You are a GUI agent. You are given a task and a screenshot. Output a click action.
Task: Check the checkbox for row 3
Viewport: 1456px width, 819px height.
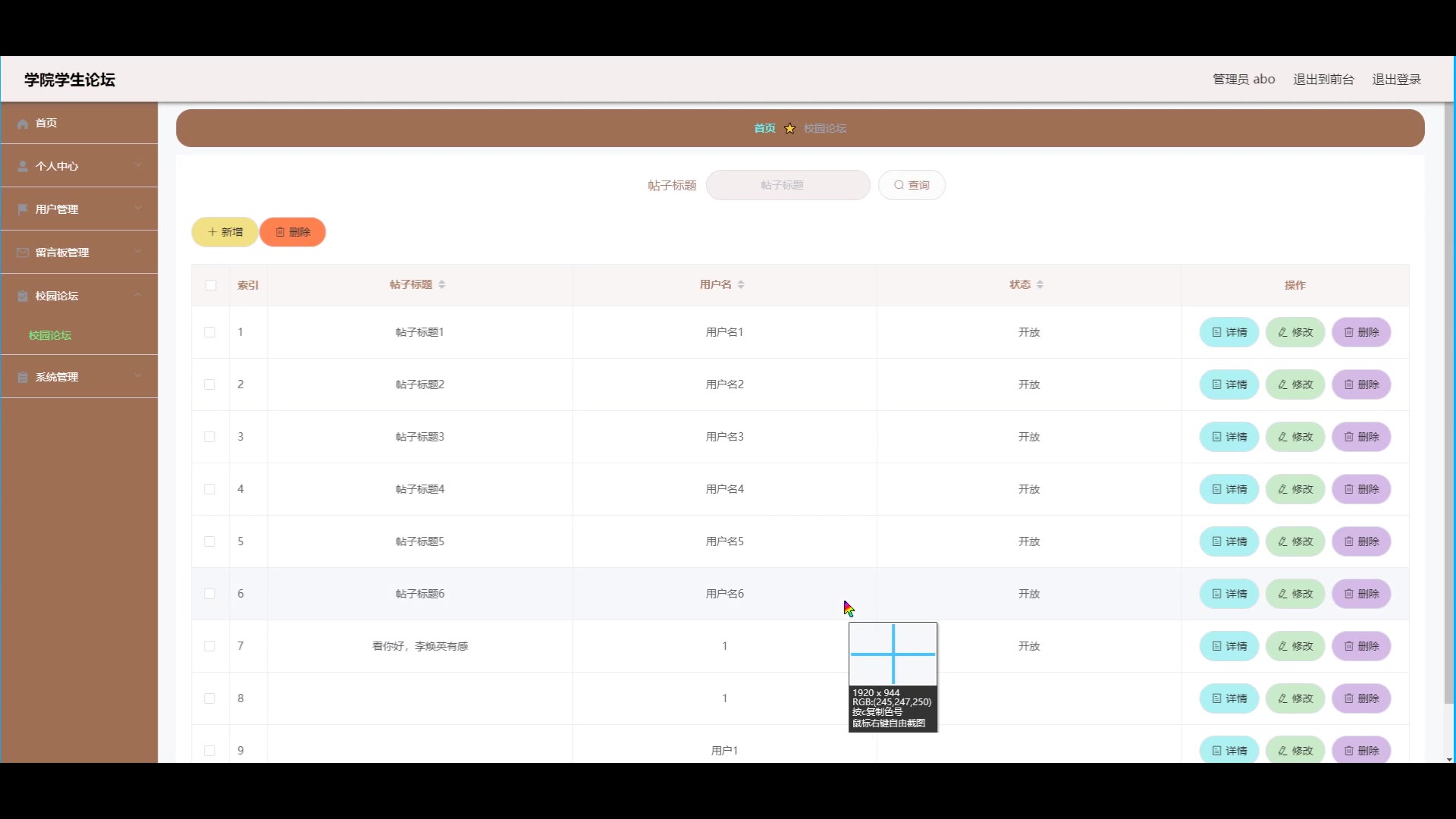coord(209,437)
